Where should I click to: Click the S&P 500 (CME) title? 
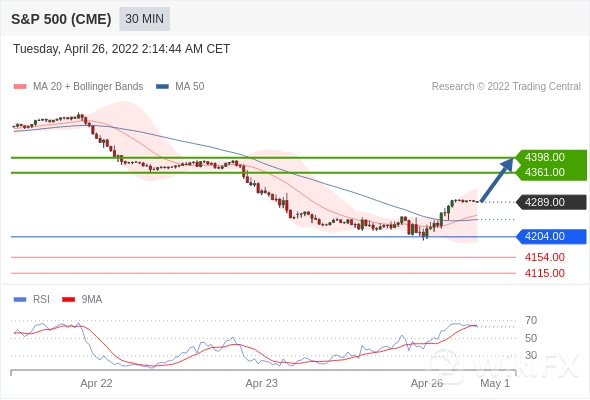(x=61, y=19)
